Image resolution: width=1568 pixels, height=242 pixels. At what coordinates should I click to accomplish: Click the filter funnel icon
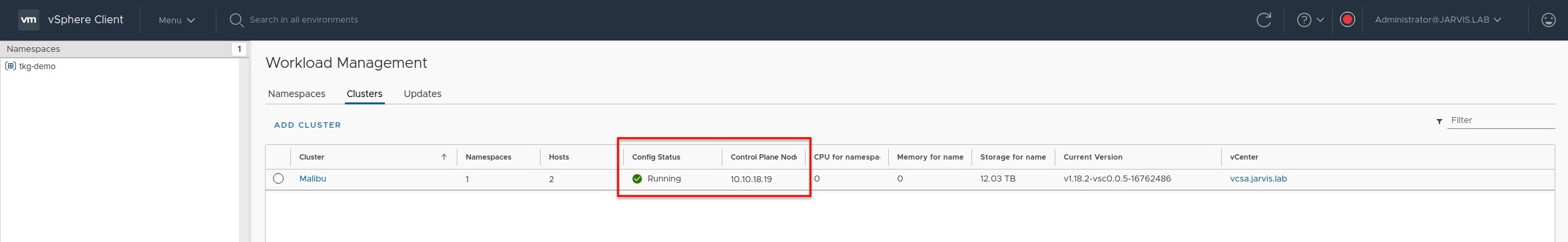click(x=1439, y=122)
